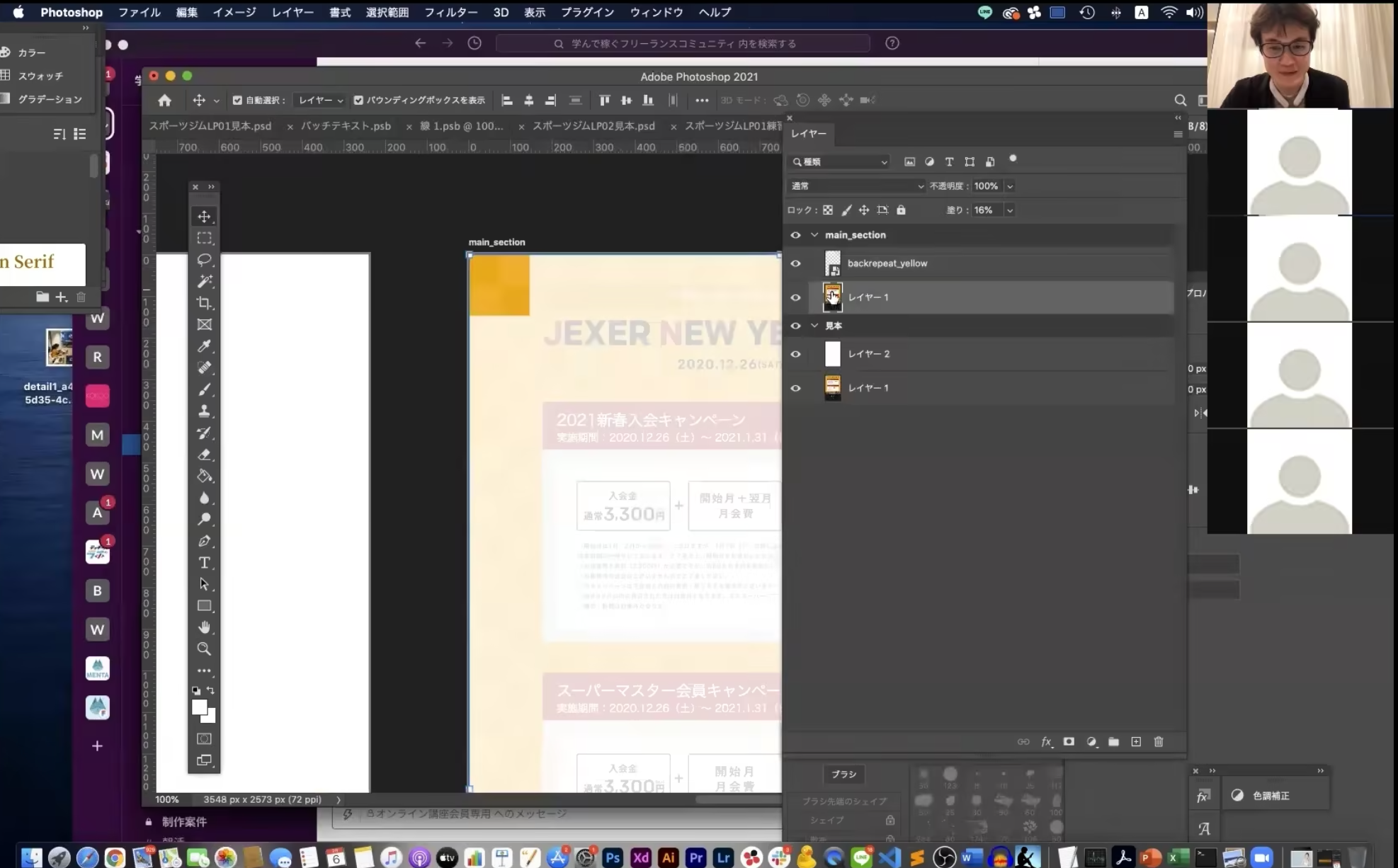This screenshot has width=1398, height=868.
Task: Toggle bounding box display checkbox
Action: tap(358, 100)
